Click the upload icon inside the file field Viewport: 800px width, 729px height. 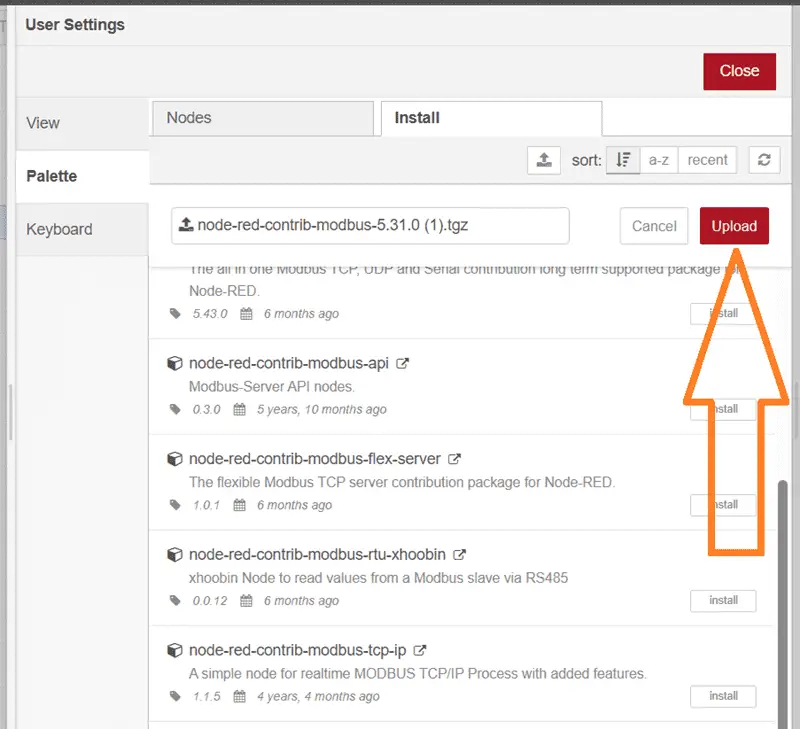(186, 224)
